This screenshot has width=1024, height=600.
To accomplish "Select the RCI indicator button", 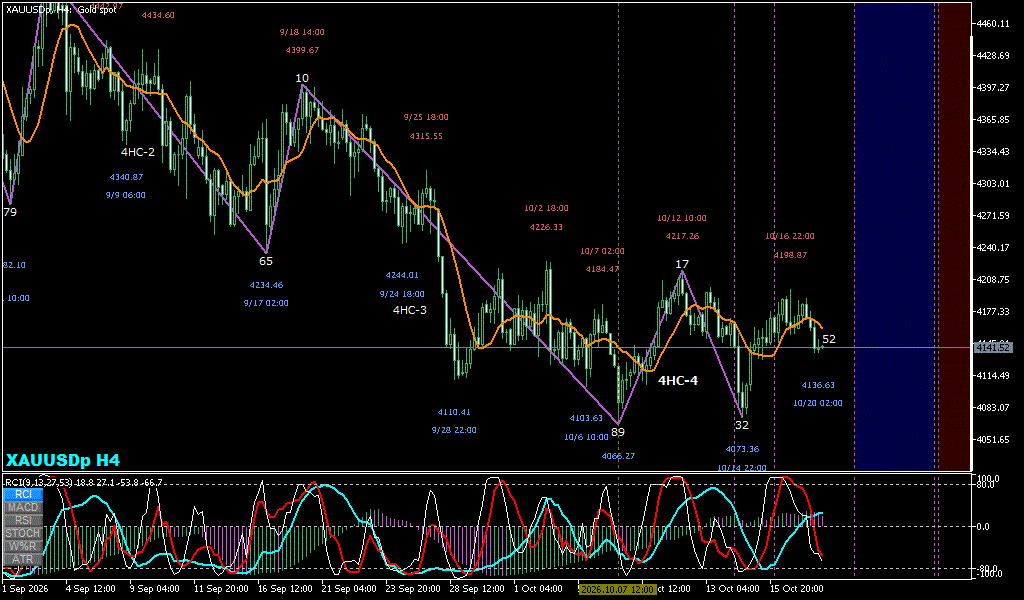I will [23, 494].
